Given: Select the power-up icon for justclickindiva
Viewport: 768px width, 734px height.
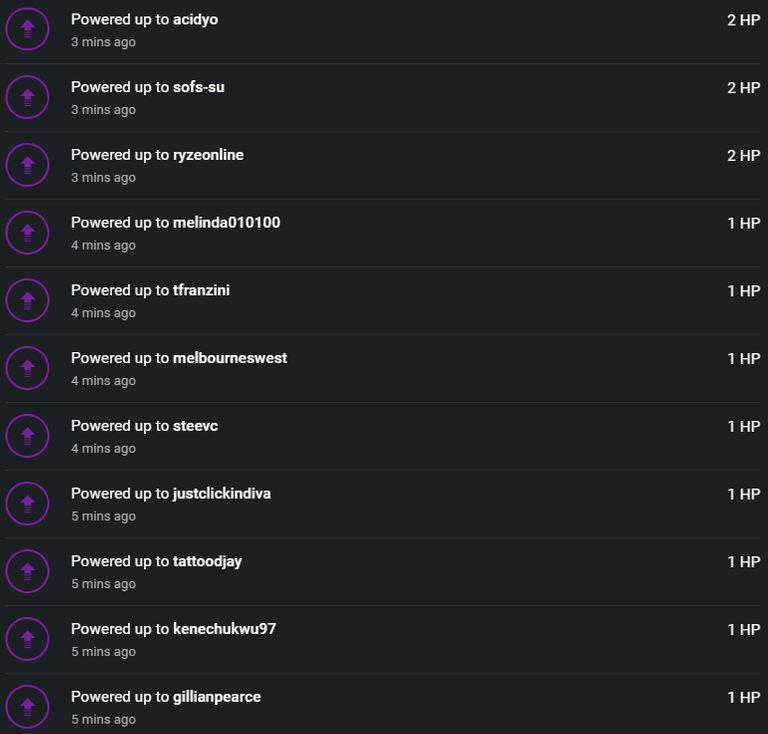Looking at the screenshot, I should [27, 503].
